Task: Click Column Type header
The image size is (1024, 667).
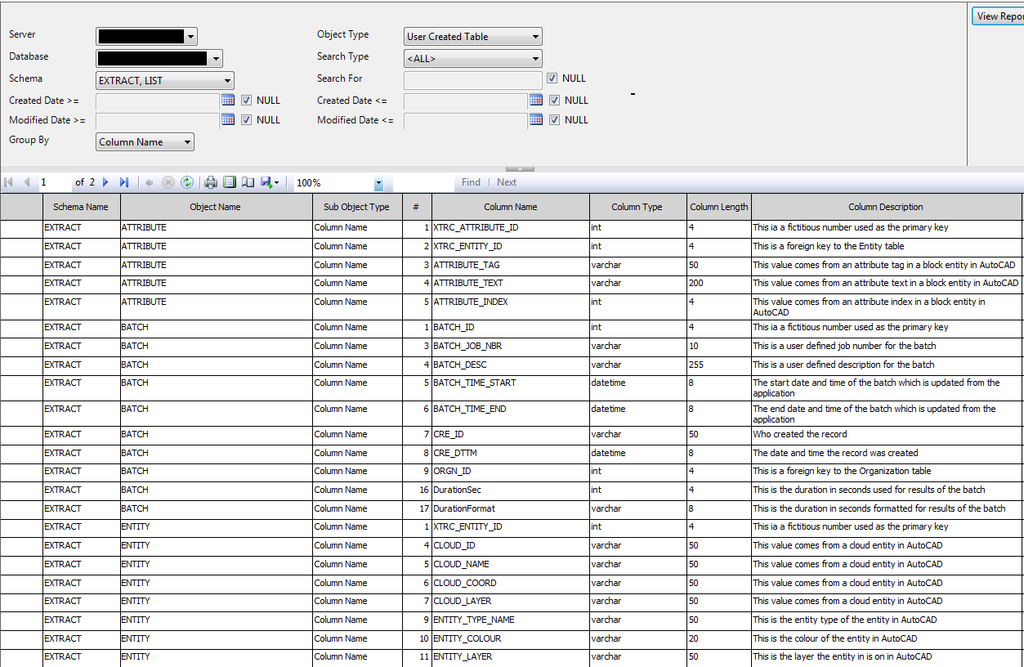Action: 637,206
